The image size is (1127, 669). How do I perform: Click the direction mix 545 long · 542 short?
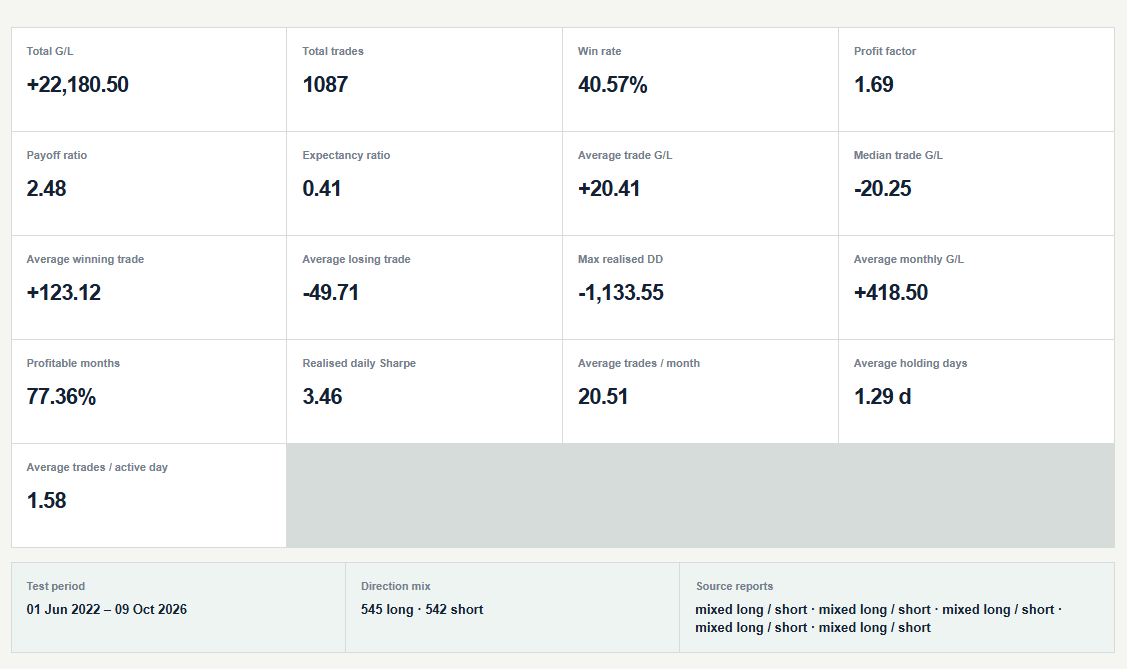(x=422, y=609)
